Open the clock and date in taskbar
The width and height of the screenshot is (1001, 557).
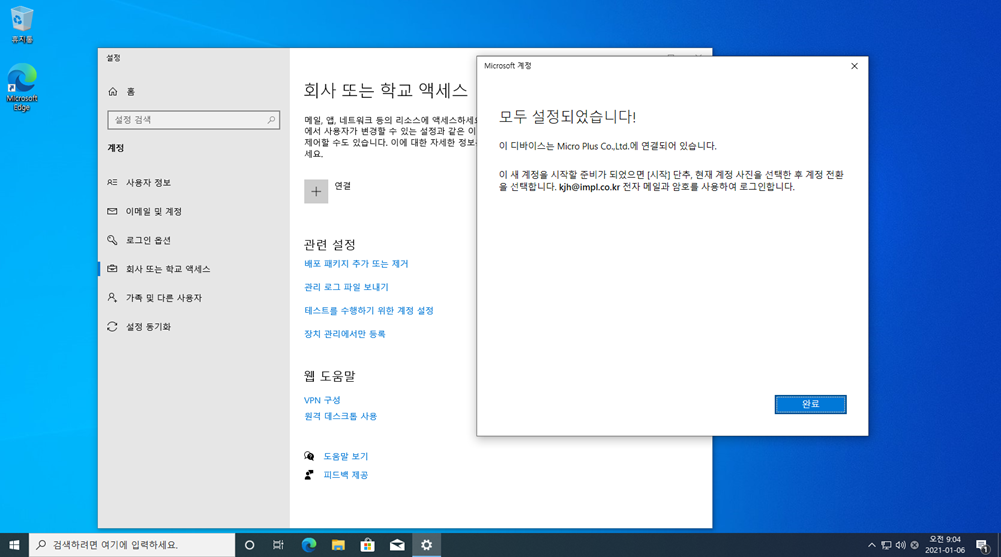pos(945,545)
